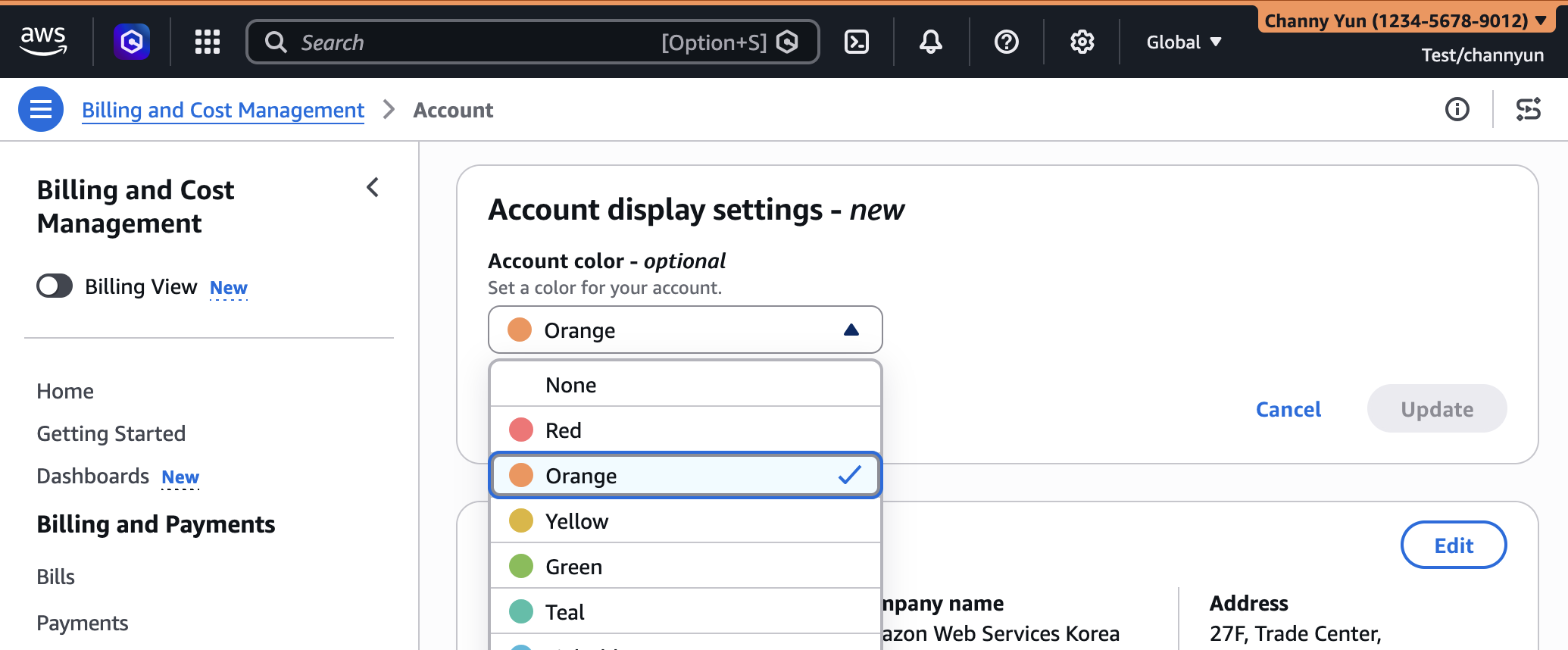Click the blue hamburger navigation menu button
The width and height of the screenshot is (1568, 650).
pyautogui.click(x=41, y=110)
